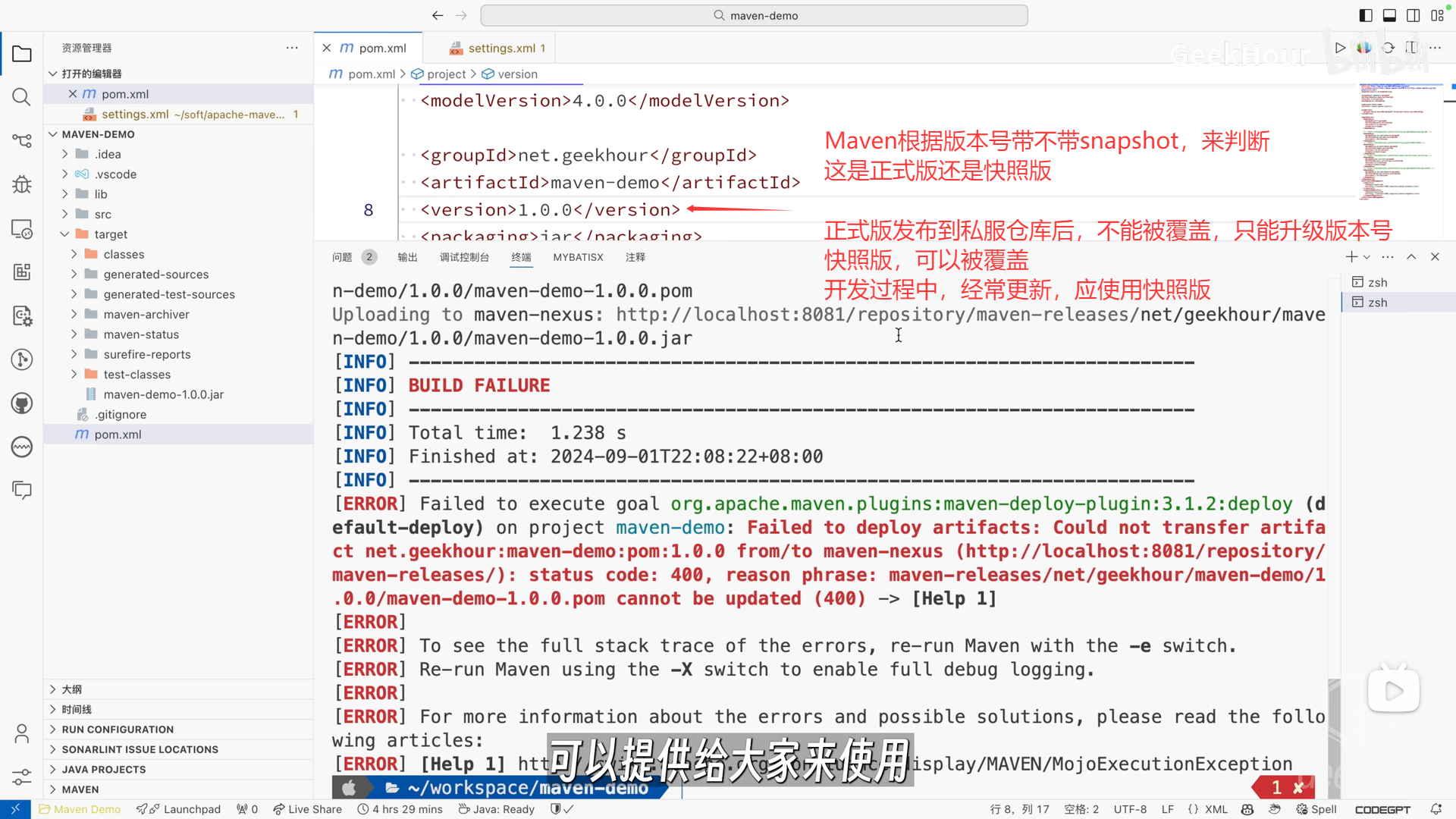This screenshot has width=1456, height=819.
Task: Open the Output panel tab
Action: pyautogui.click(x=407, y=257)
